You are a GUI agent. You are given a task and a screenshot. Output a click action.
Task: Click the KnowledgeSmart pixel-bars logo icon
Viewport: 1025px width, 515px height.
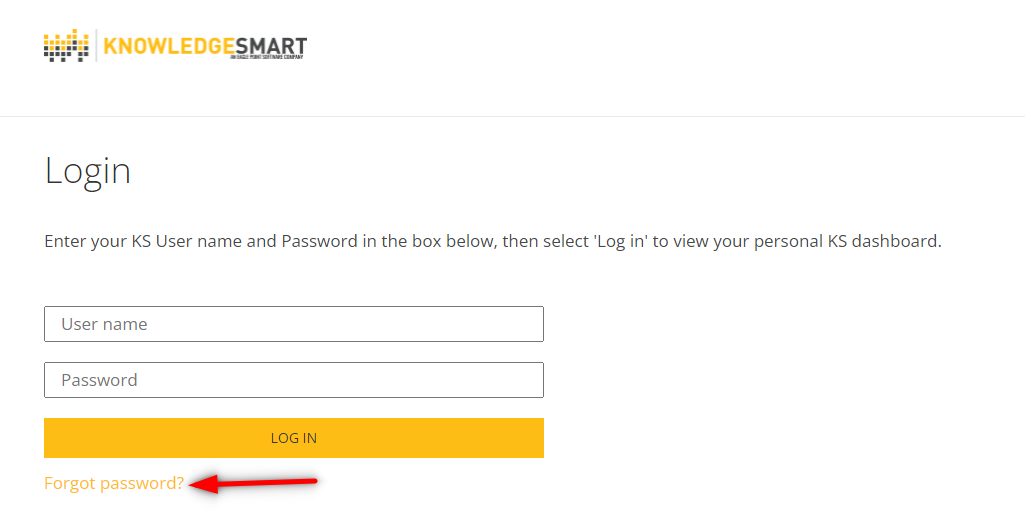click(x=66, y=46)
